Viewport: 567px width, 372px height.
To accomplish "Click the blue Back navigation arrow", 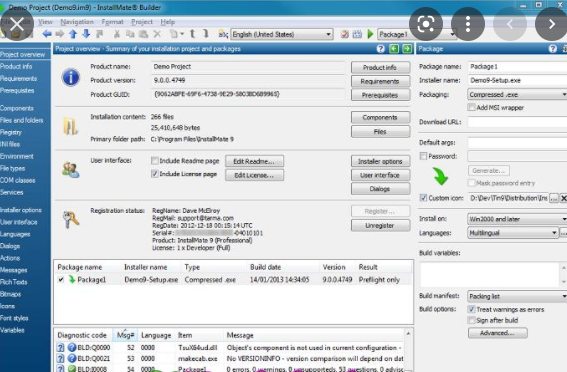I will click(x=47, y=34).
